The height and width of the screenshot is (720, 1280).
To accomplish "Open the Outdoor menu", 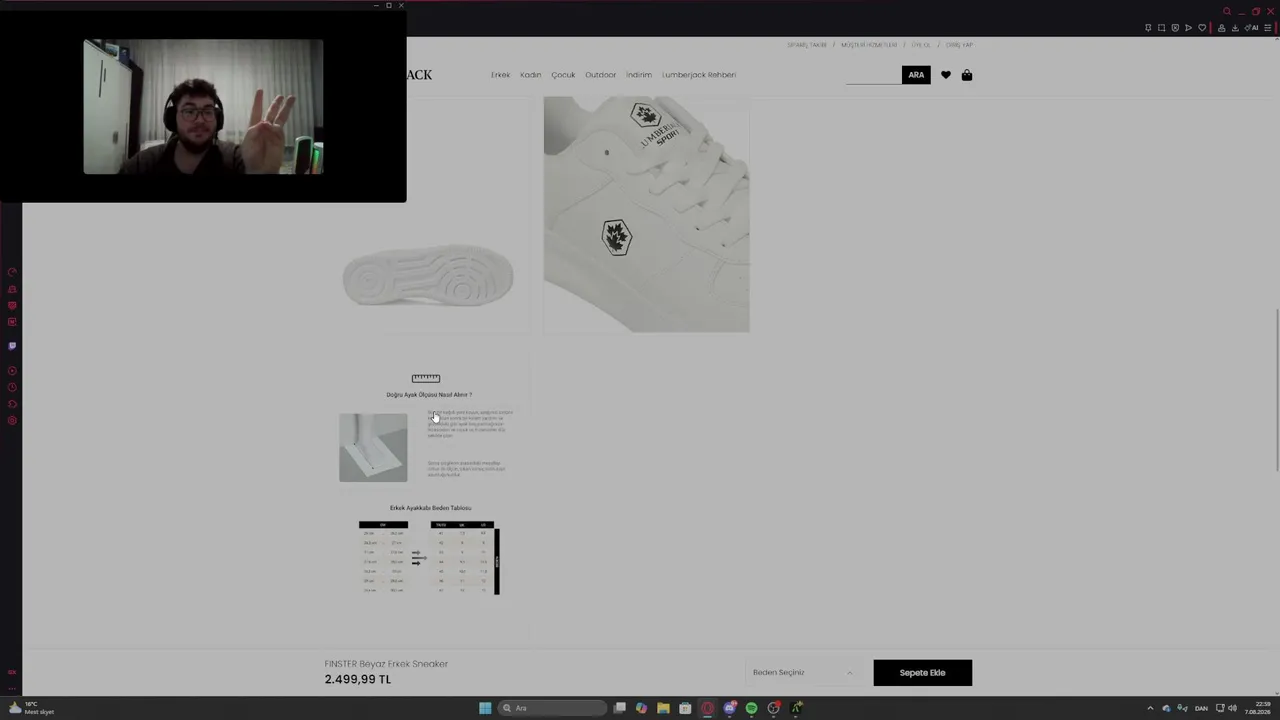I will click(600, 75).
